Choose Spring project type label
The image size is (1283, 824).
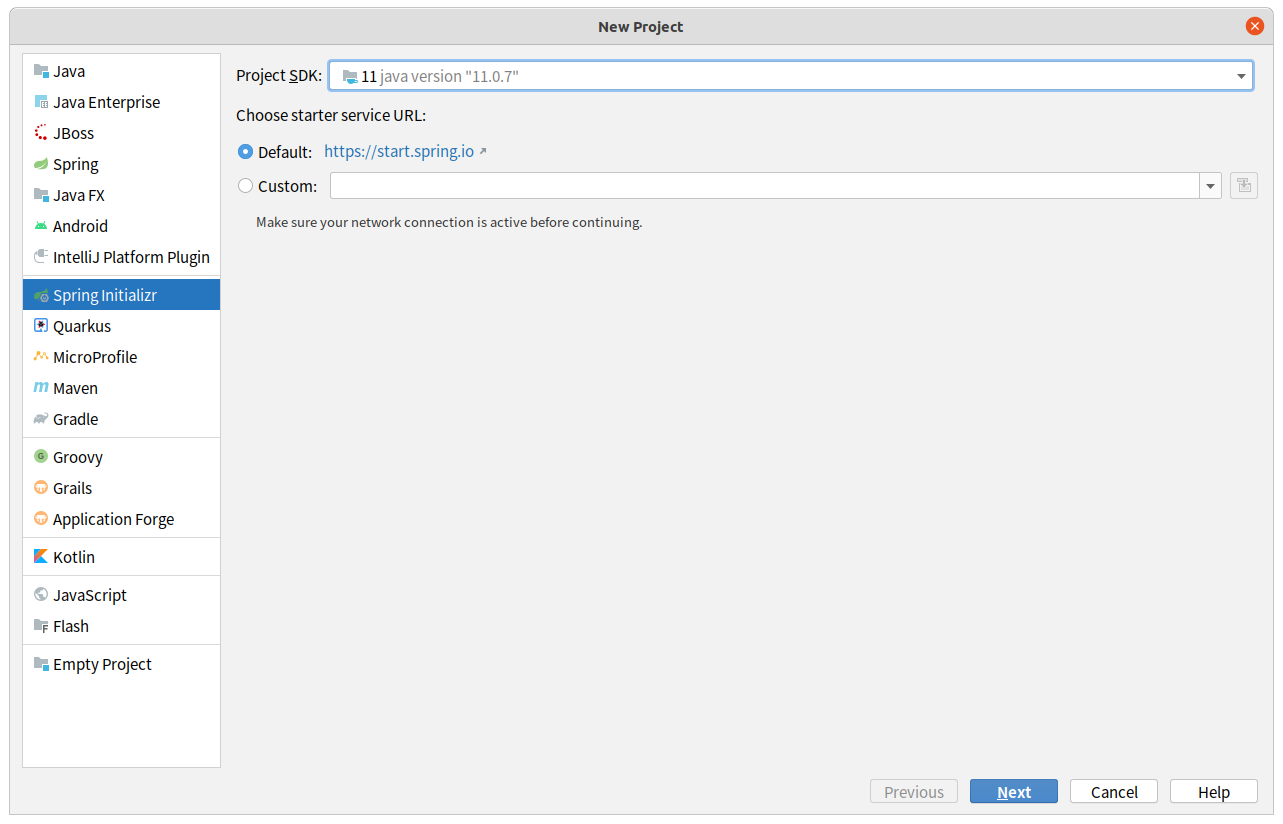pos(76,164)
